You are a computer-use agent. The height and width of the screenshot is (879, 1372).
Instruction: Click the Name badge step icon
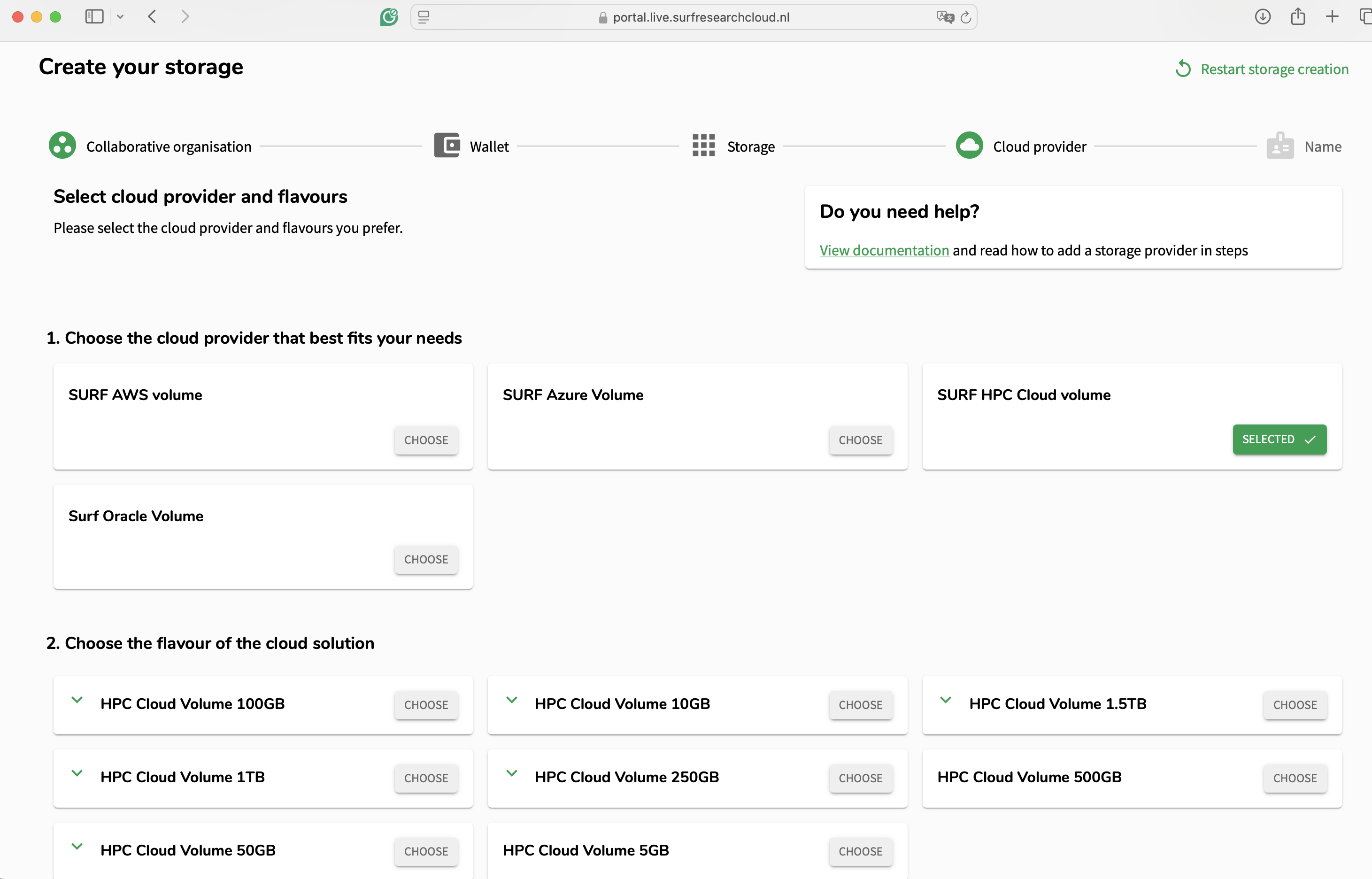point(1280,146)
